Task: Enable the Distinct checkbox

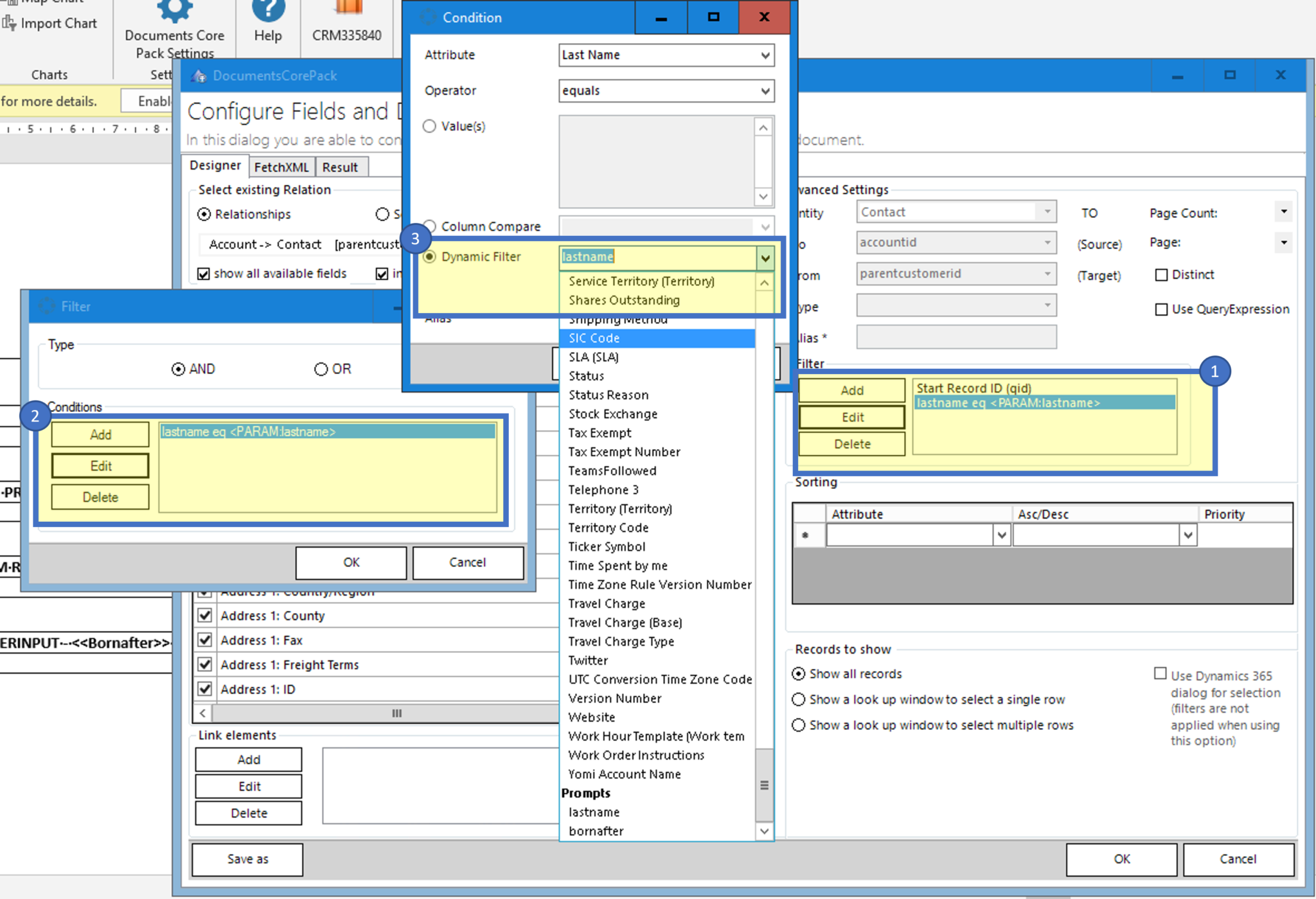Action: (x=1162, y=274)
